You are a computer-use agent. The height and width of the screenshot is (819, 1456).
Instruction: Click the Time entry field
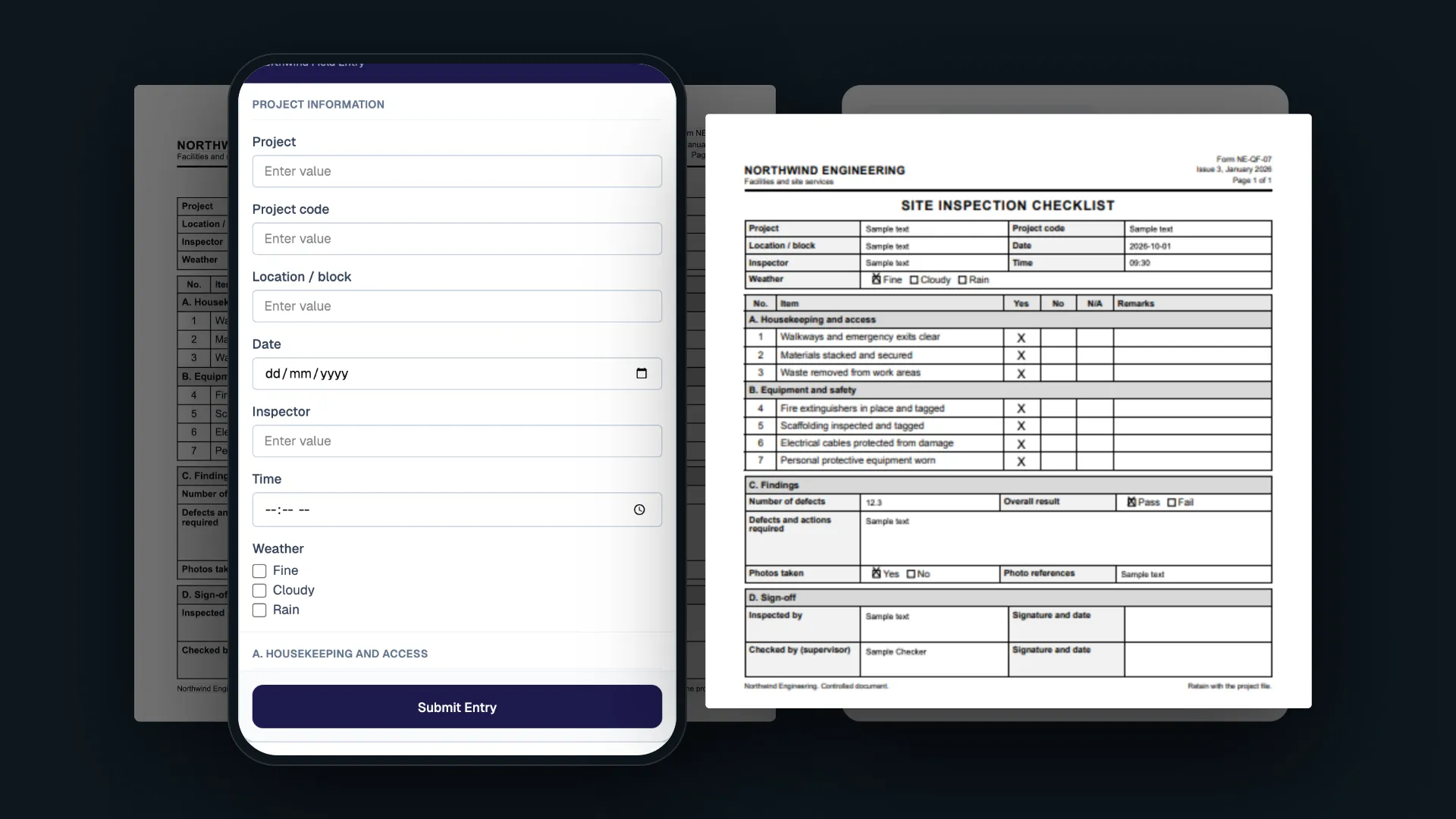(457, 510)
